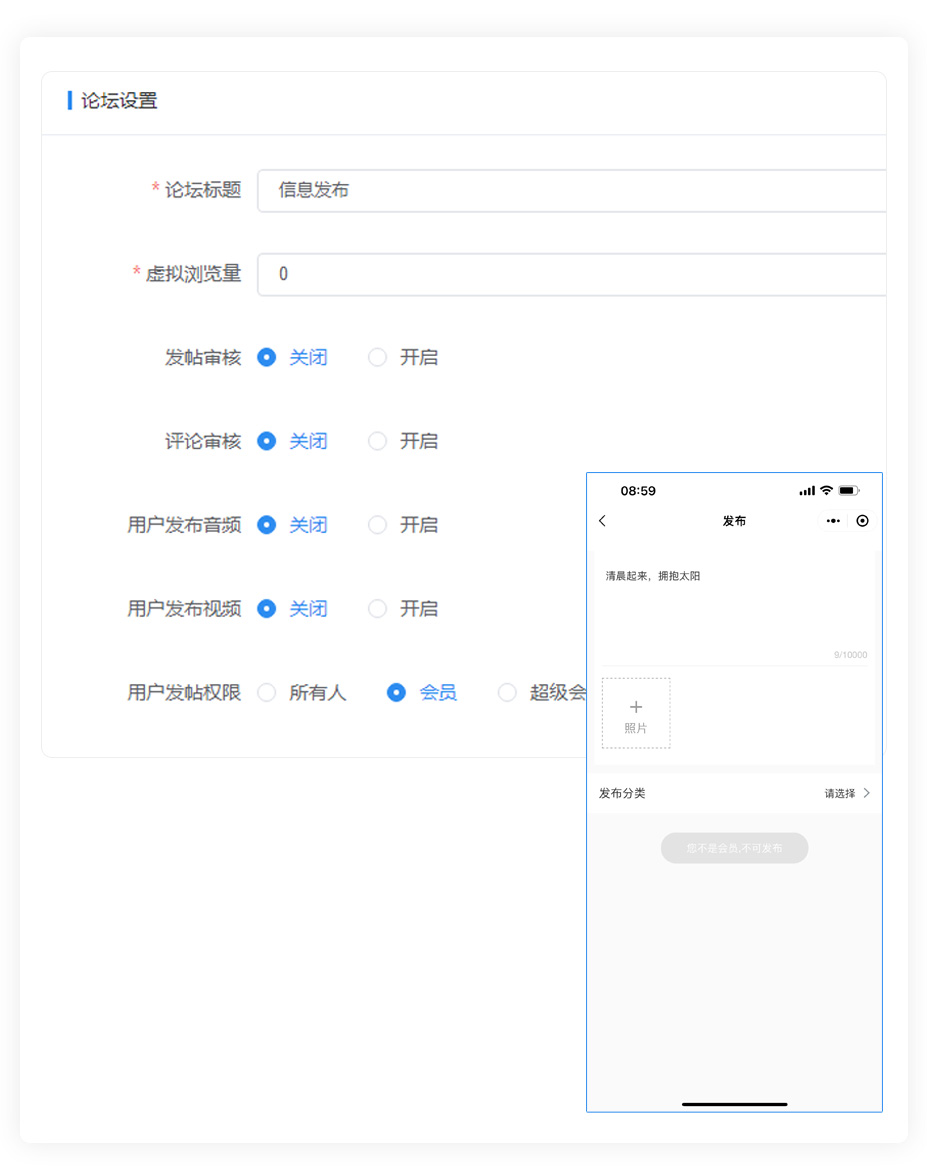Select 关闭 for 发帖审核

[267, 357]
